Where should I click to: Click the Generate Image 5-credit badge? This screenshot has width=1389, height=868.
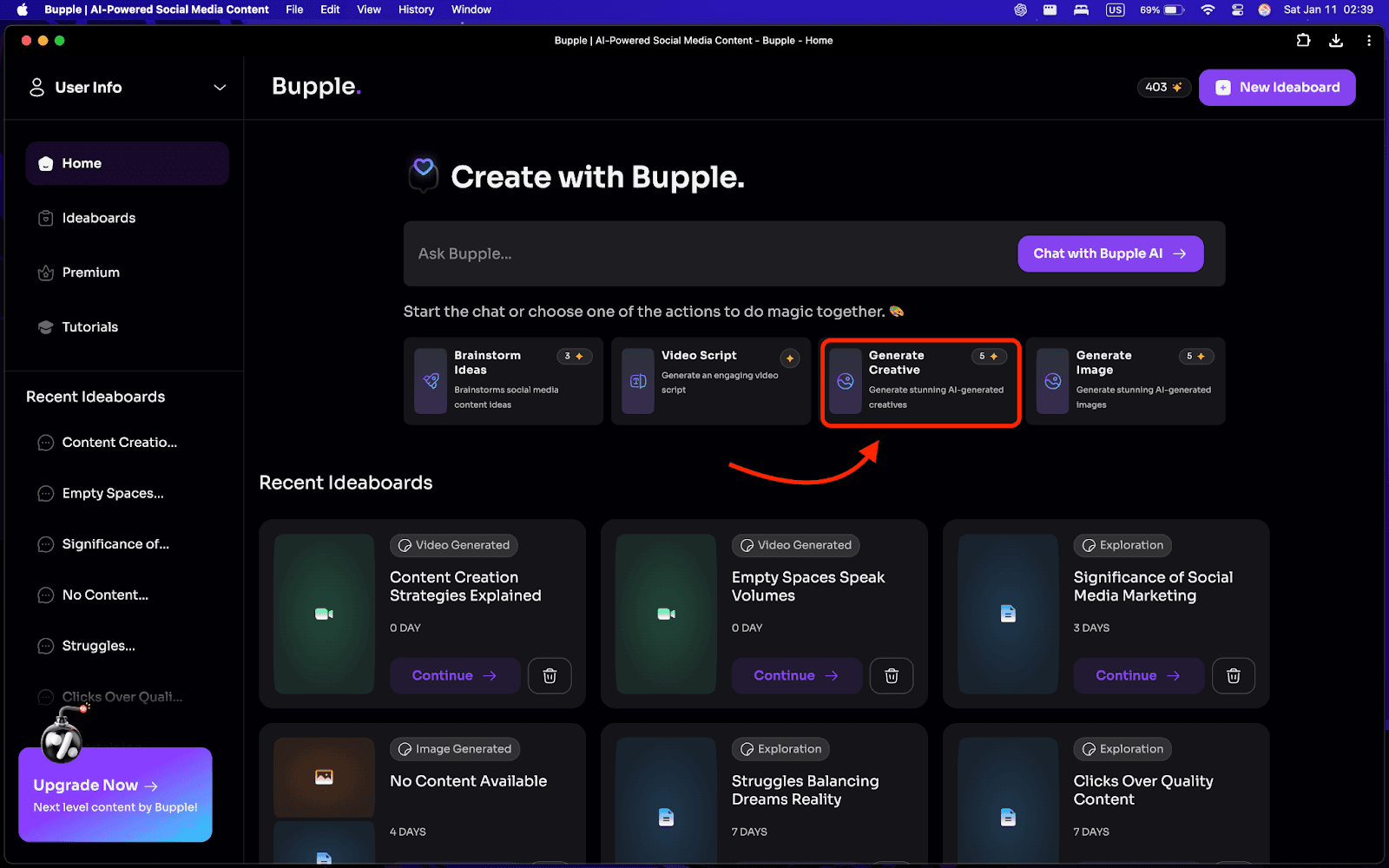[1197, 357]
